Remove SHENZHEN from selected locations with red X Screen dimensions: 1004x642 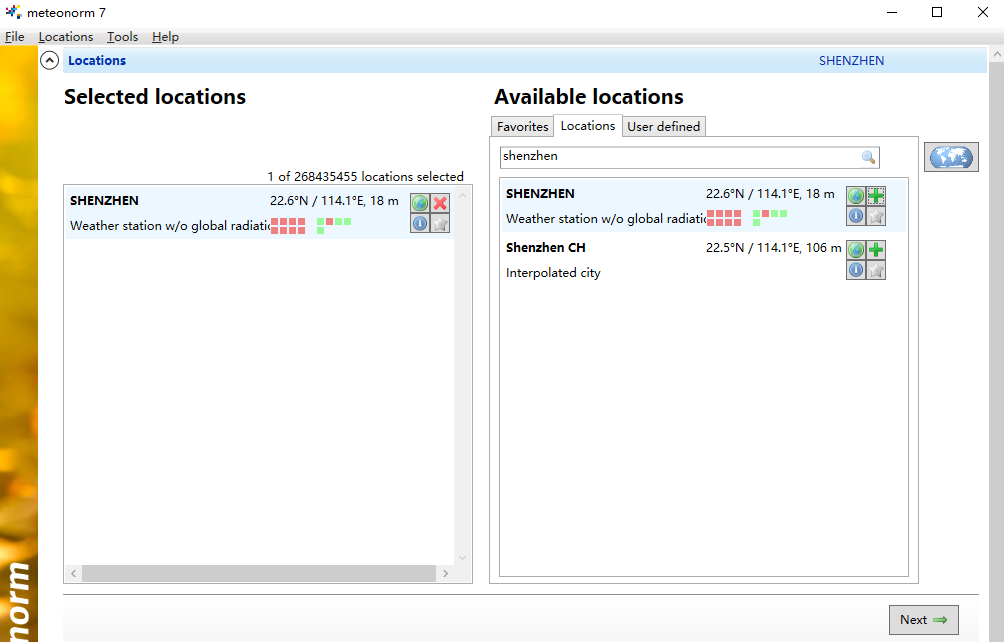(x=440, y=203)
